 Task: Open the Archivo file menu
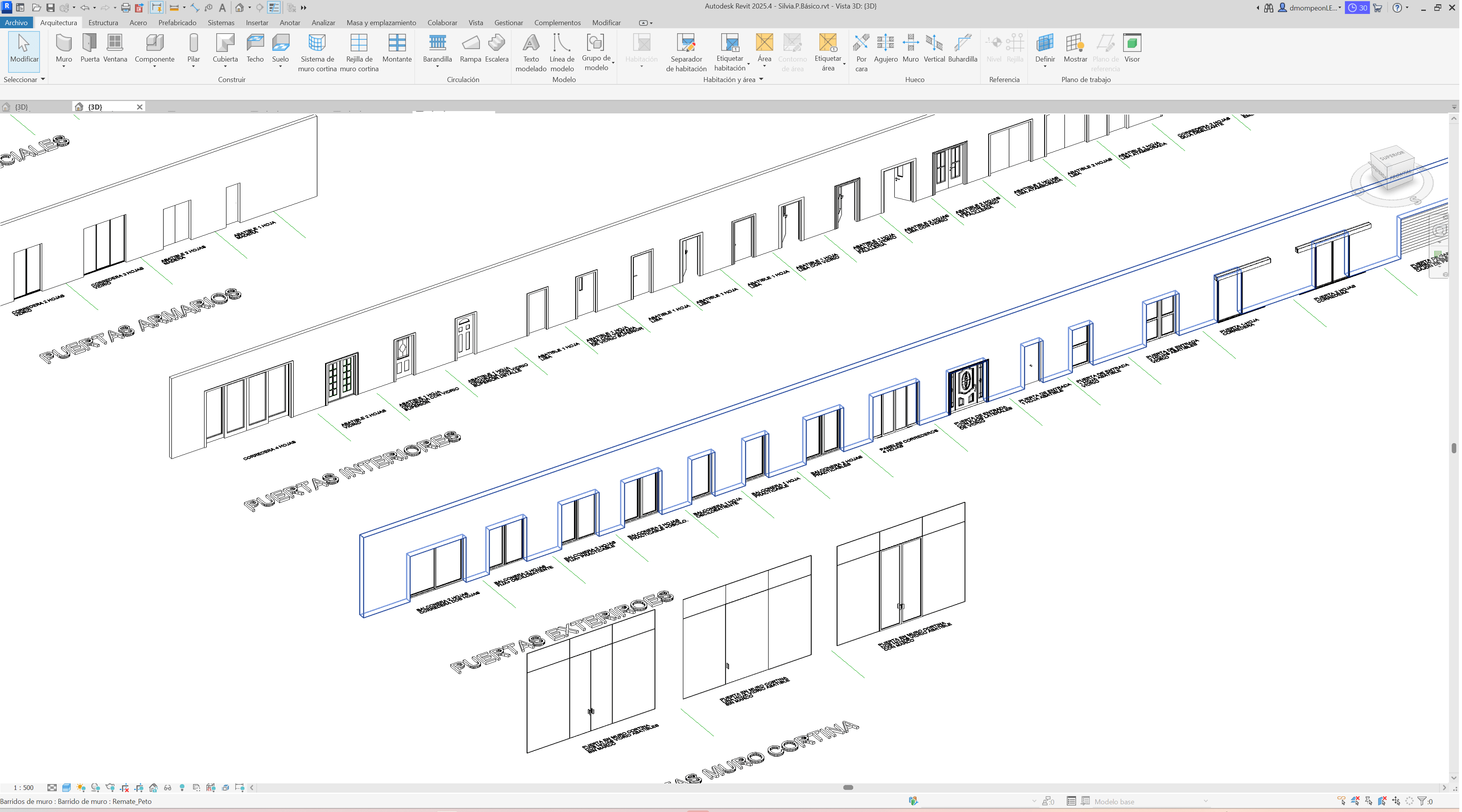tap(17, 23)
